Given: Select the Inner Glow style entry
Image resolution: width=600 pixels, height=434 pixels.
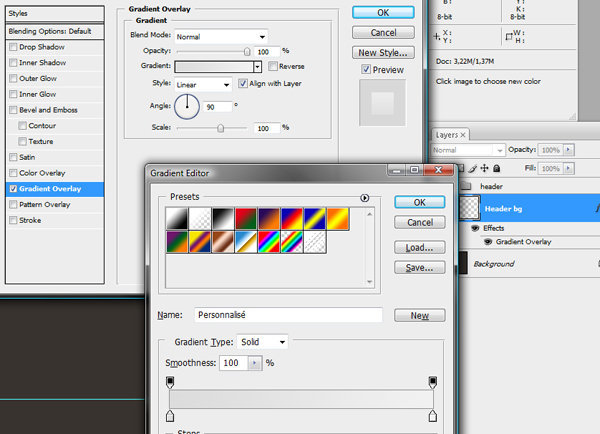Looking at the screenshot, I should (55, 94).
